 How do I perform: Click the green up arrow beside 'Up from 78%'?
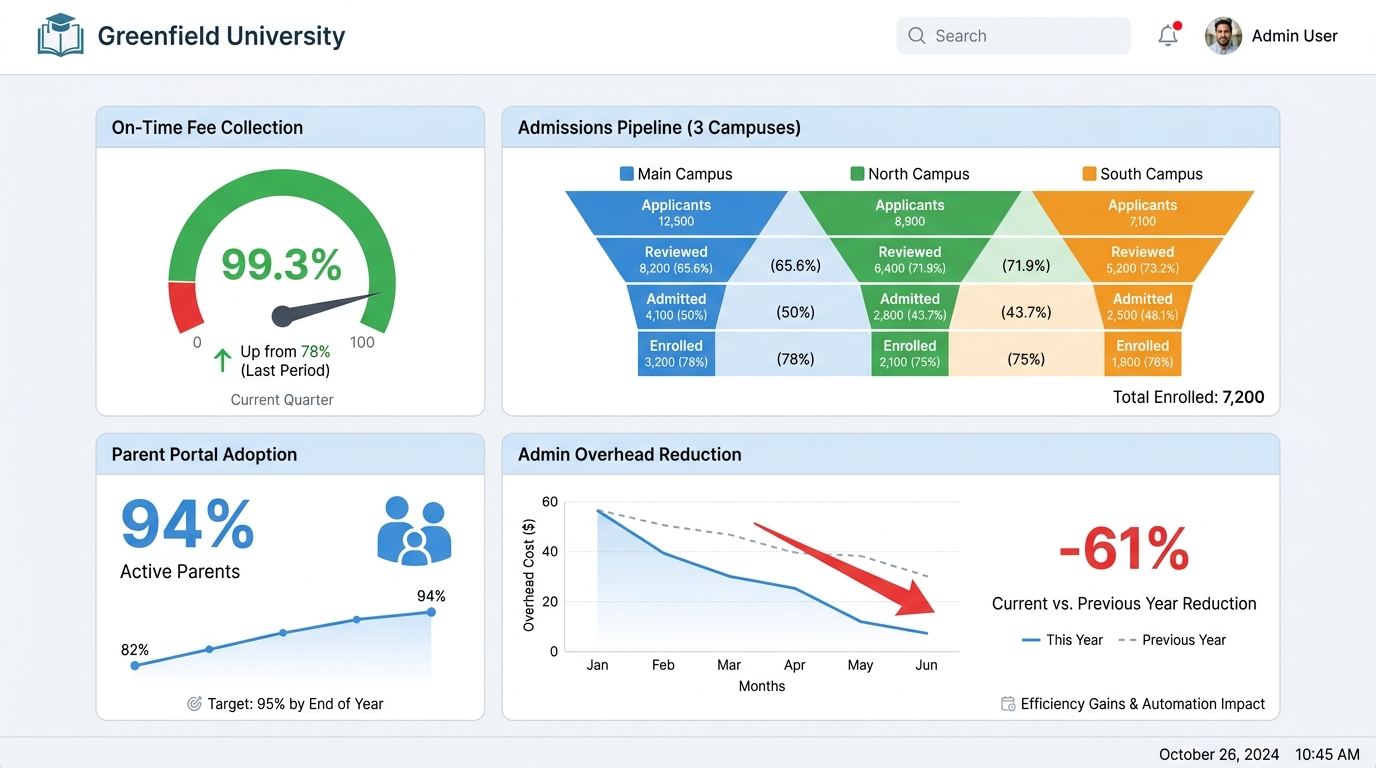click(223, 361)
